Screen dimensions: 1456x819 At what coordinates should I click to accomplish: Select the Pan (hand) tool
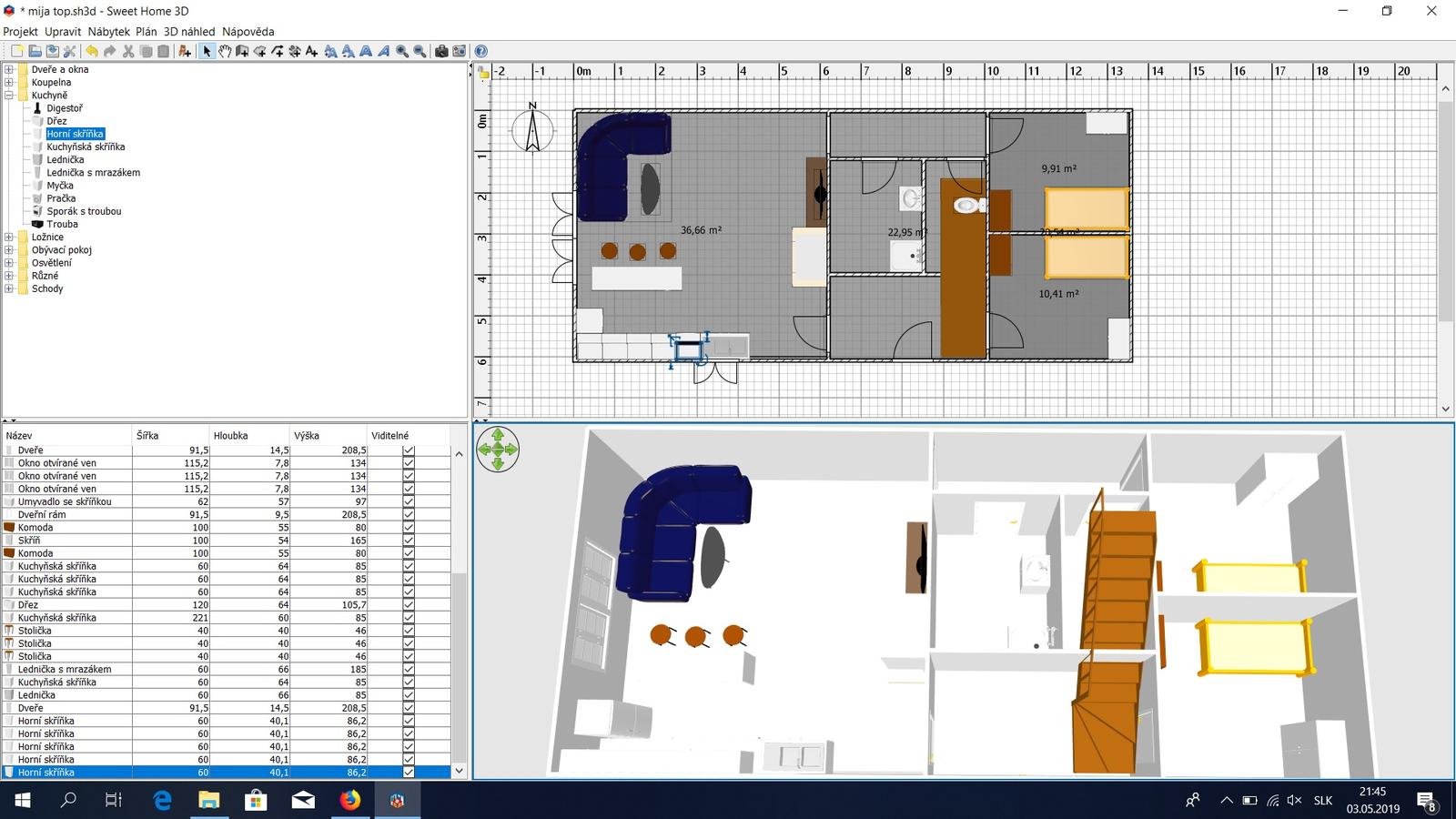click(x=224, y=52)
